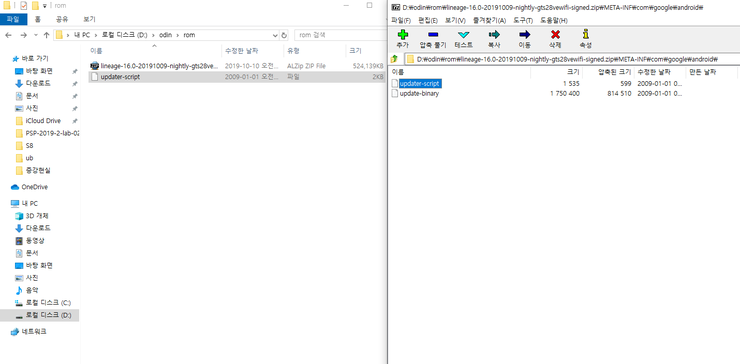Open the 도움말(H) menu in 7-Zip
Viewport: 740px width, 364px height.
[x=554, y=21]
